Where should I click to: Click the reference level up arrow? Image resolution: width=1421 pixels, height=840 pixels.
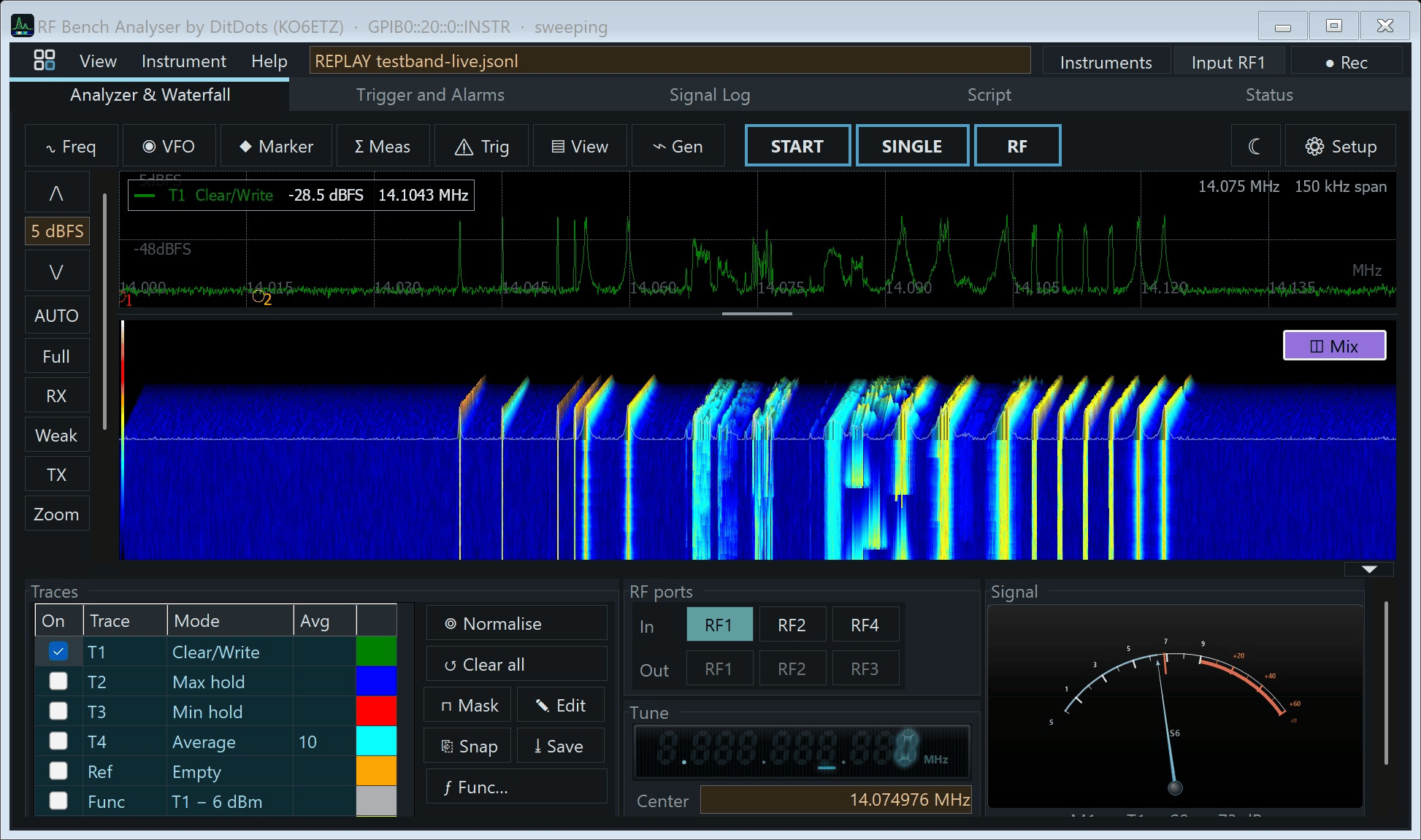pyautogui.click(x=57, y=193)
